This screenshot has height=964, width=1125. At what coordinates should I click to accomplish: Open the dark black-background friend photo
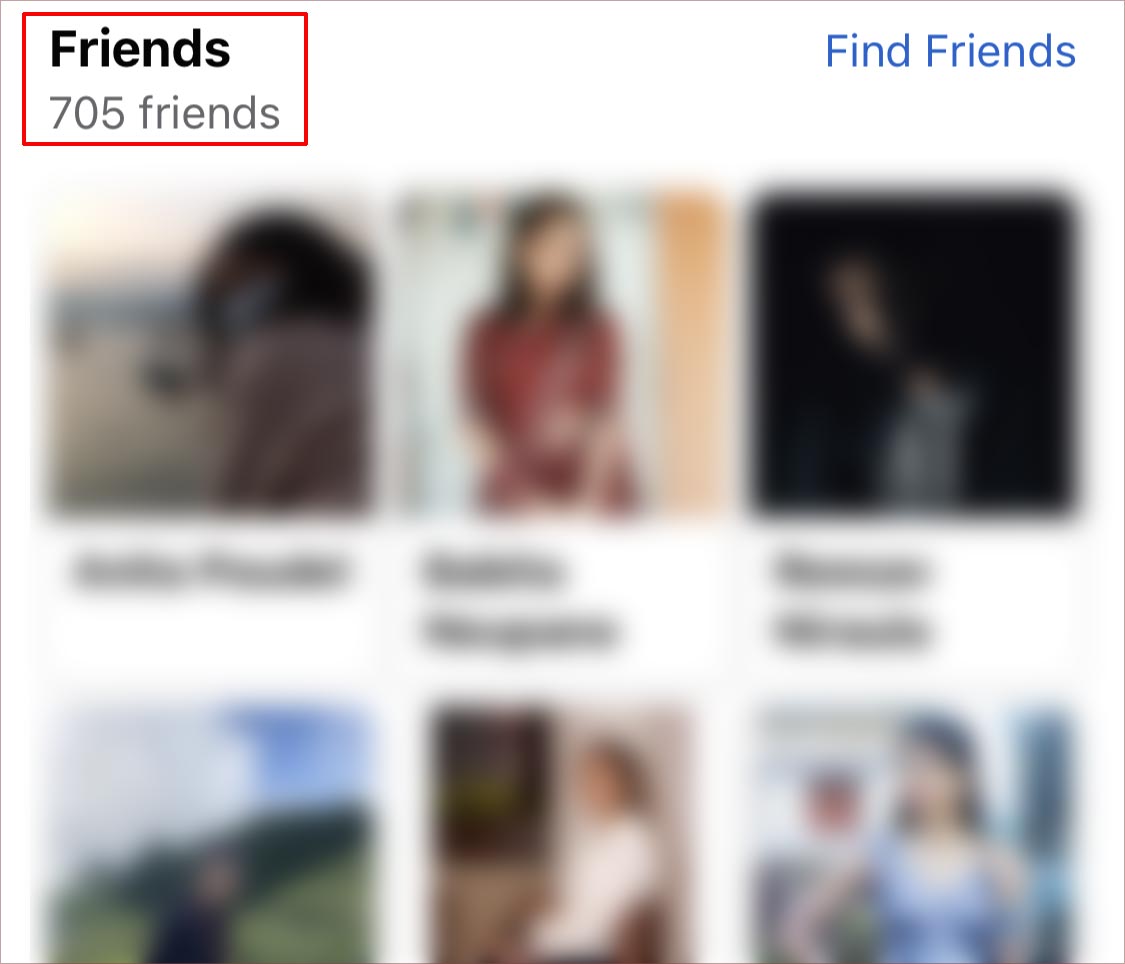click(913, 353)
